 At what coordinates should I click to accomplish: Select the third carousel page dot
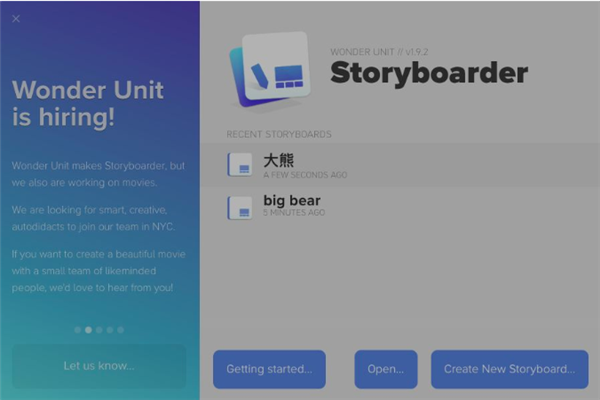coord(99,330)
